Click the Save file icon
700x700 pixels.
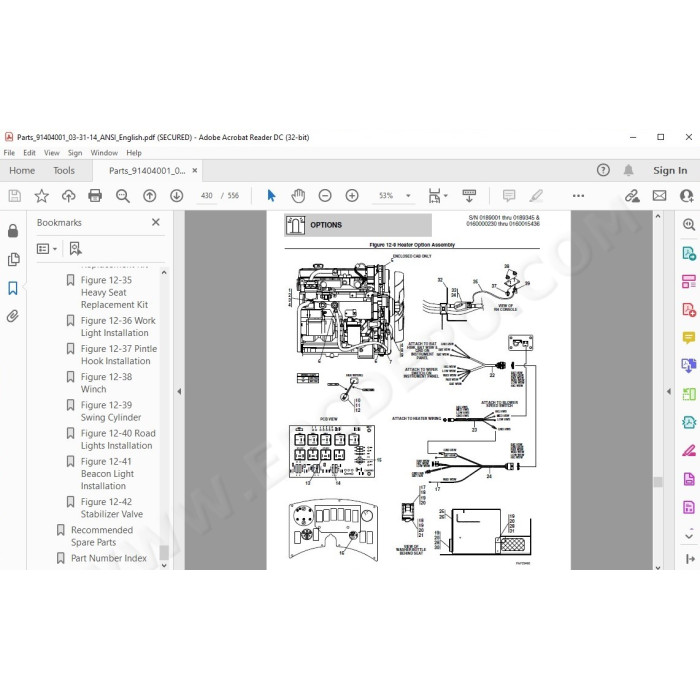coord(14,196)
